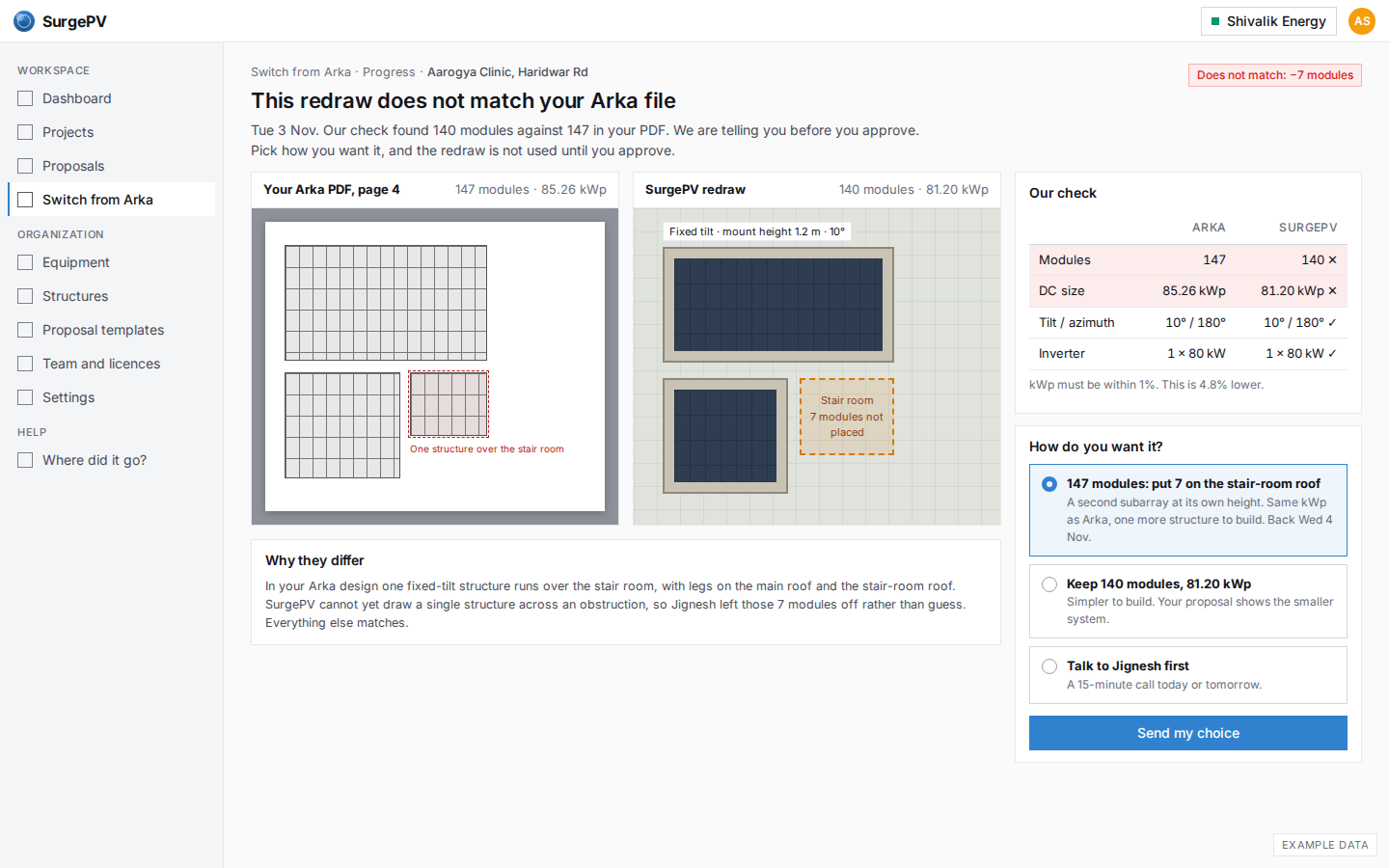The width and height of the screenshot is (1389, 868).
Task: Click 'kWp must be within 1%' note
Action: pyautogui.click(x=1146, y=385)
